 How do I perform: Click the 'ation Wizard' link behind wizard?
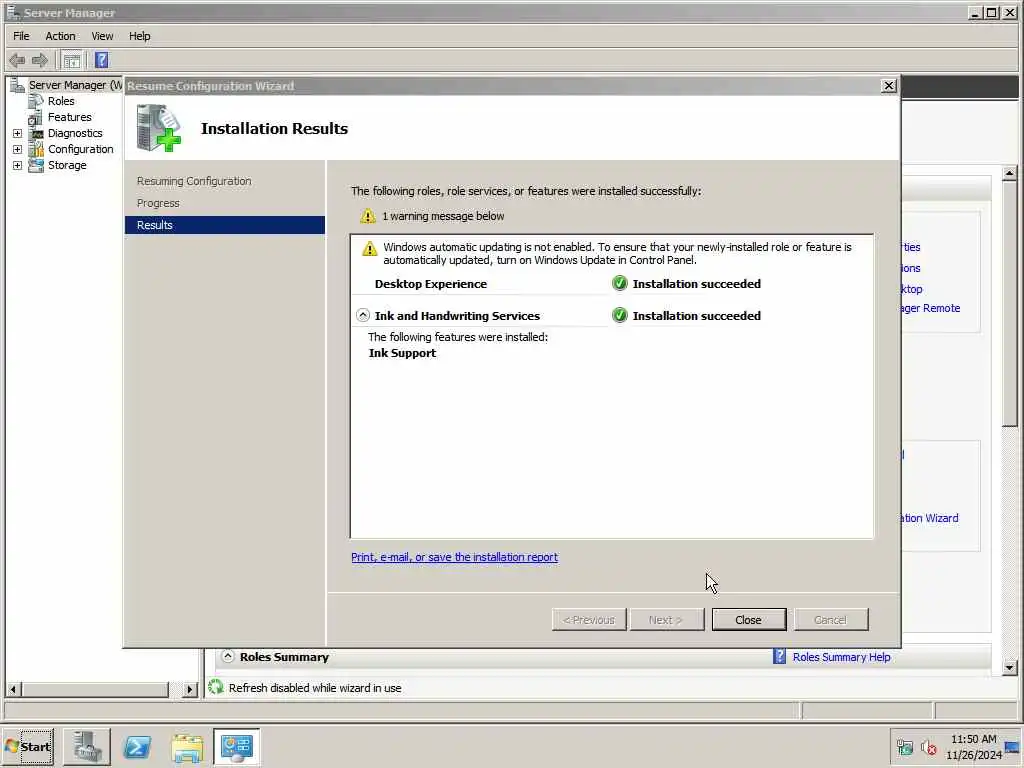[x=931, y=518]
